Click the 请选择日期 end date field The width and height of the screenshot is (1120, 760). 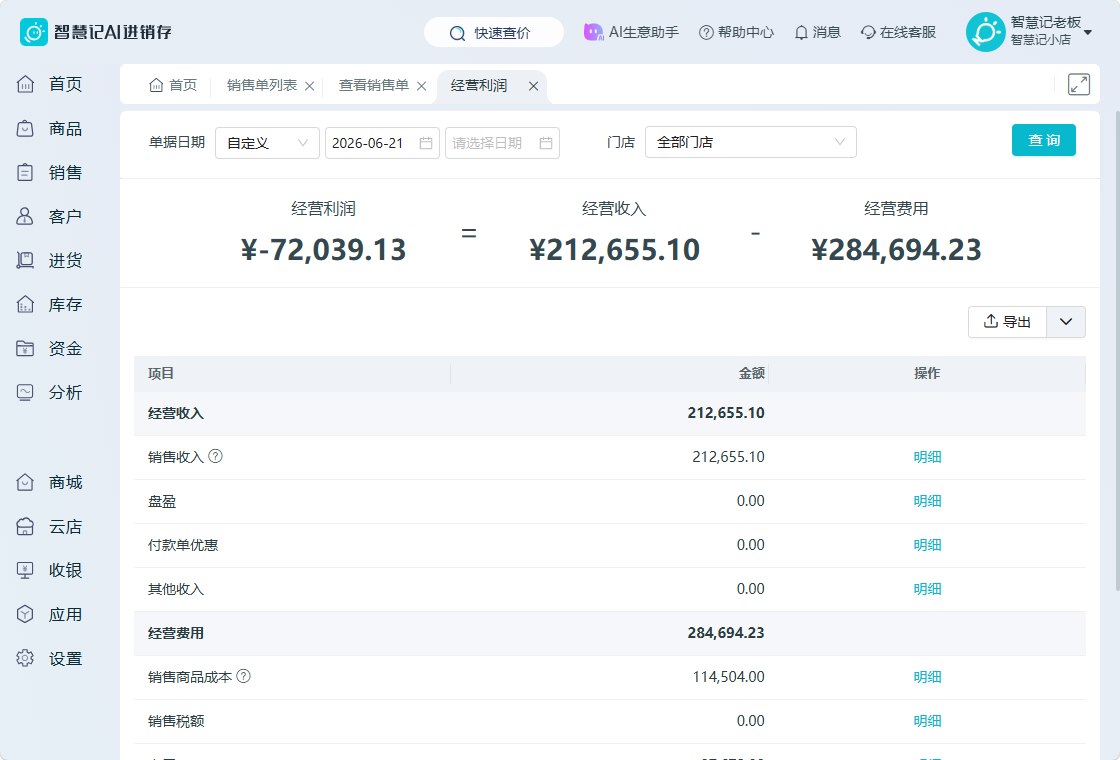tap(502, 143)
